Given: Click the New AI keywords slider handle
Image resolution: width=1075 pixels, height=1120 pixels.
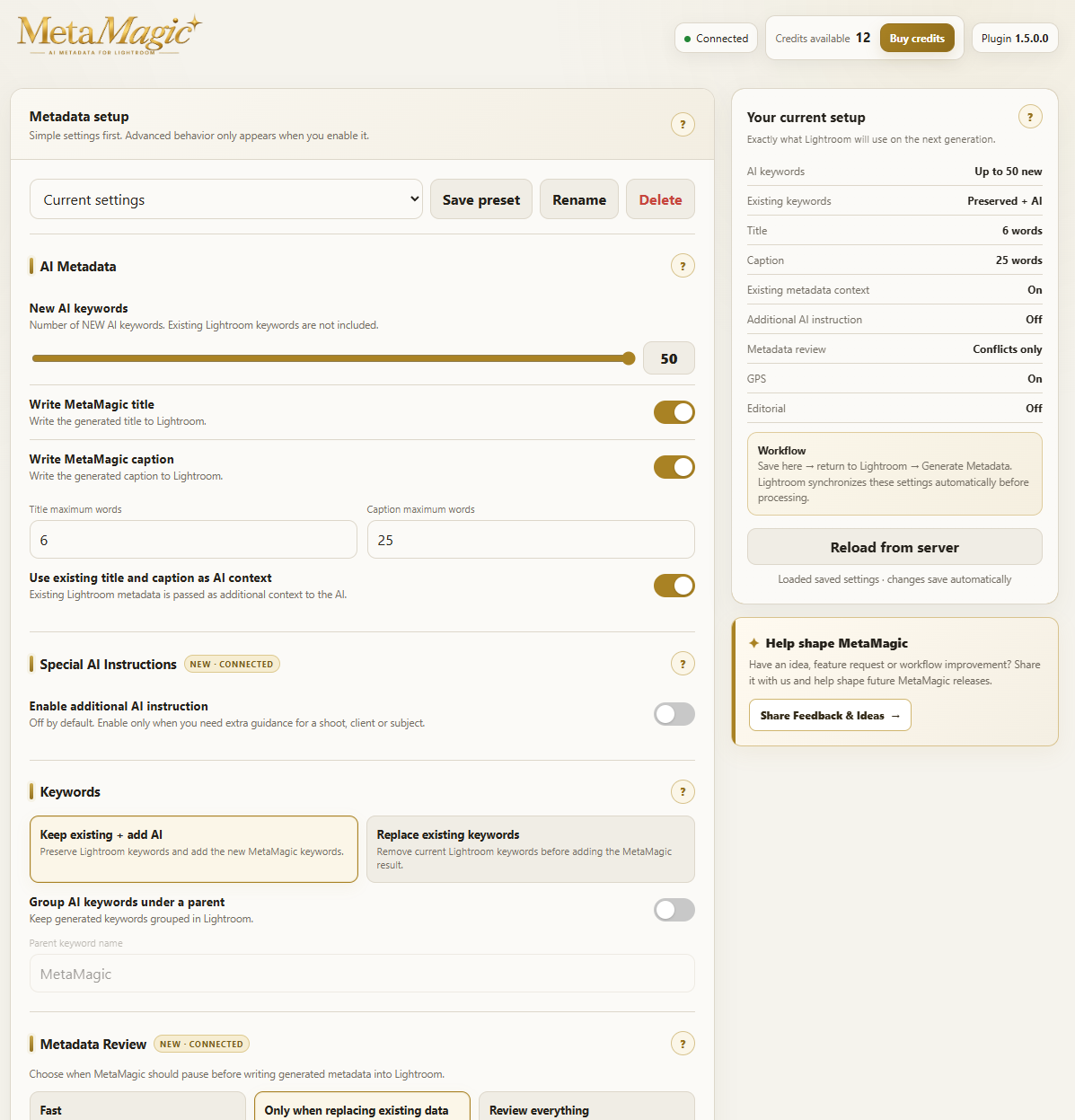Looking at the screenshot, I should 629,358.
